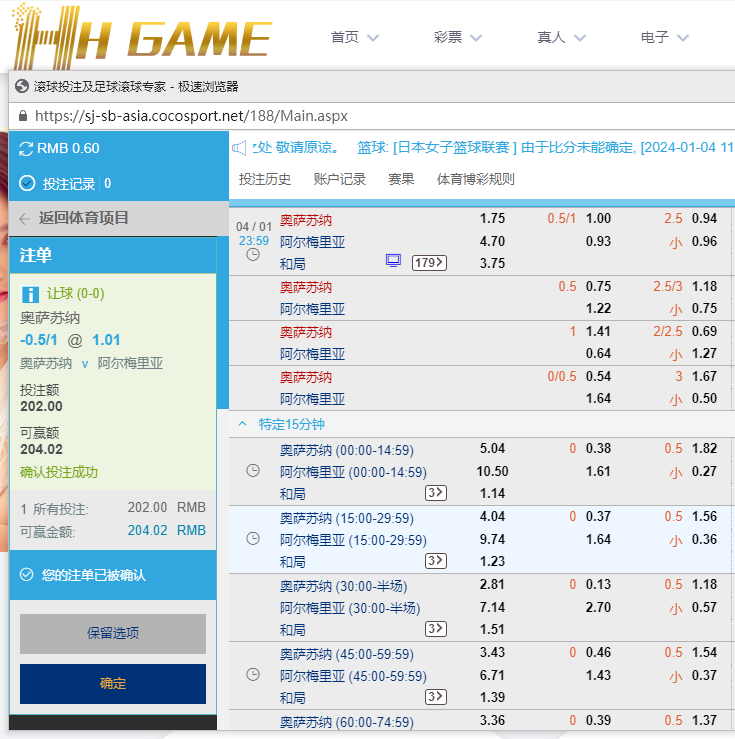The image size is (735, 739).
Task: Expand the 179 more markets button
Action: click(x=429, y=263)
